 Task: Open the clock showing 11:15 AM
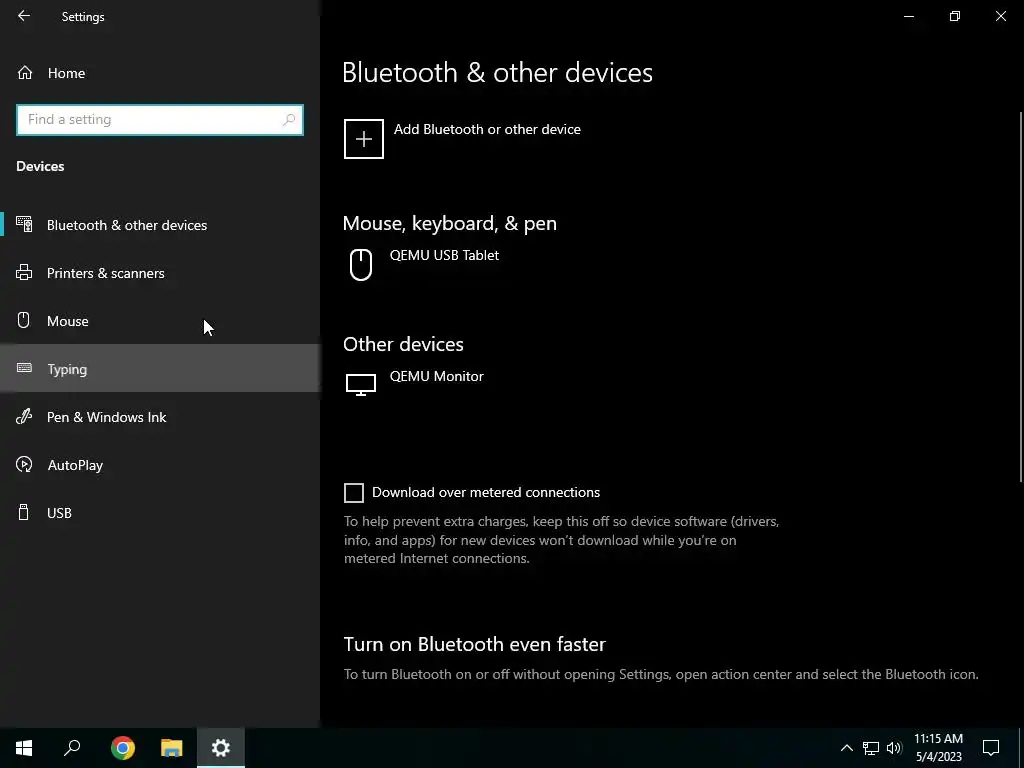coord(938,748)
